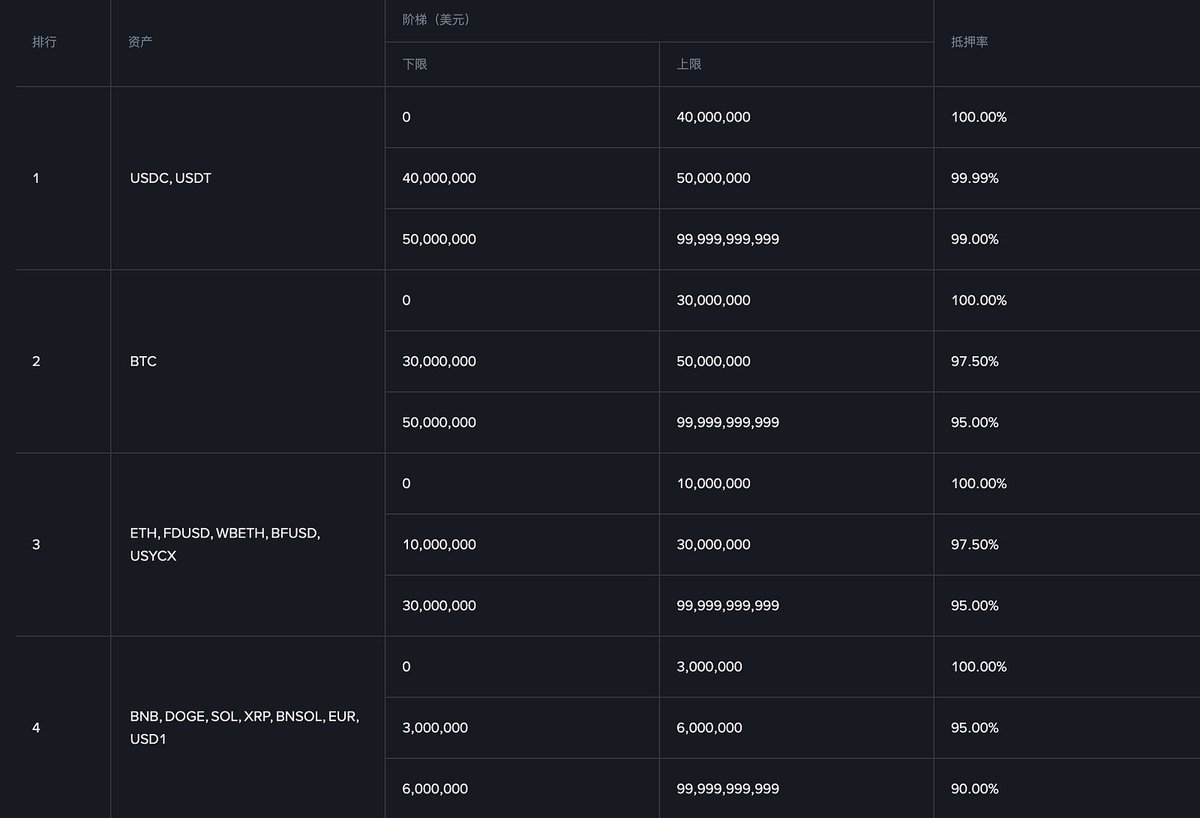Click upper limit 3,000,000 in BNB 100.00% row

709,666
